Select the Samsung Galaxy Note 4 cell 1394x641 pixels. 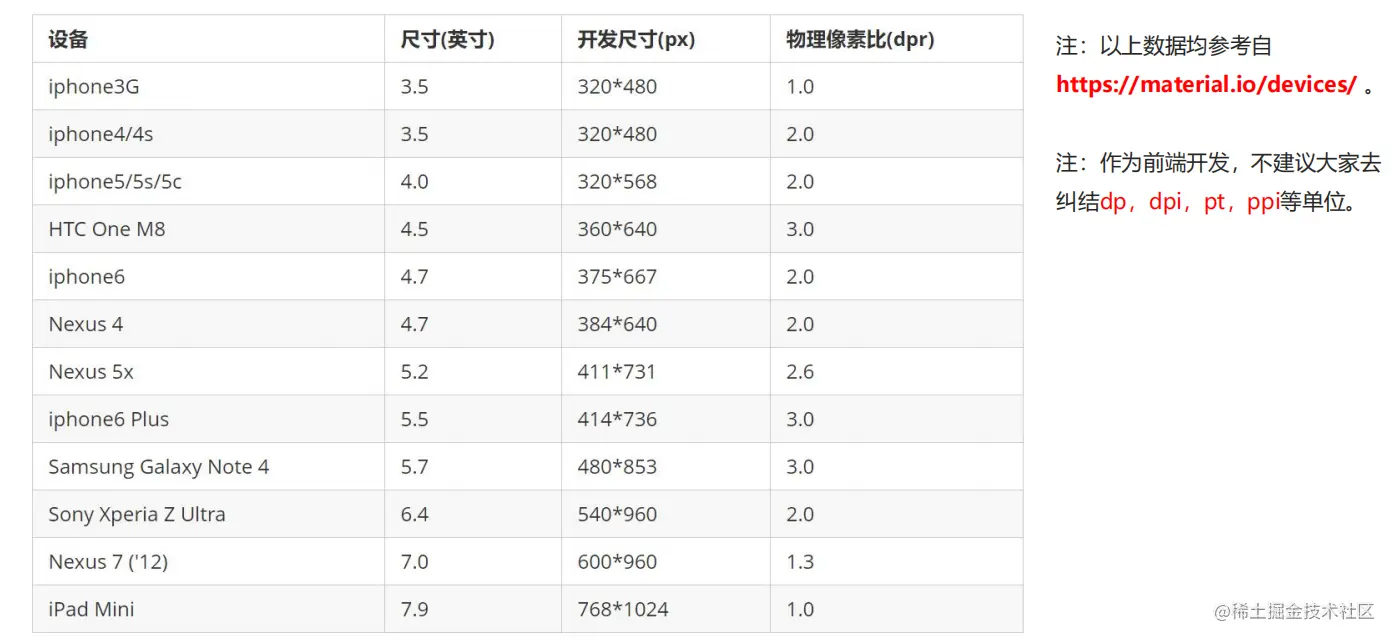point(159,467)
